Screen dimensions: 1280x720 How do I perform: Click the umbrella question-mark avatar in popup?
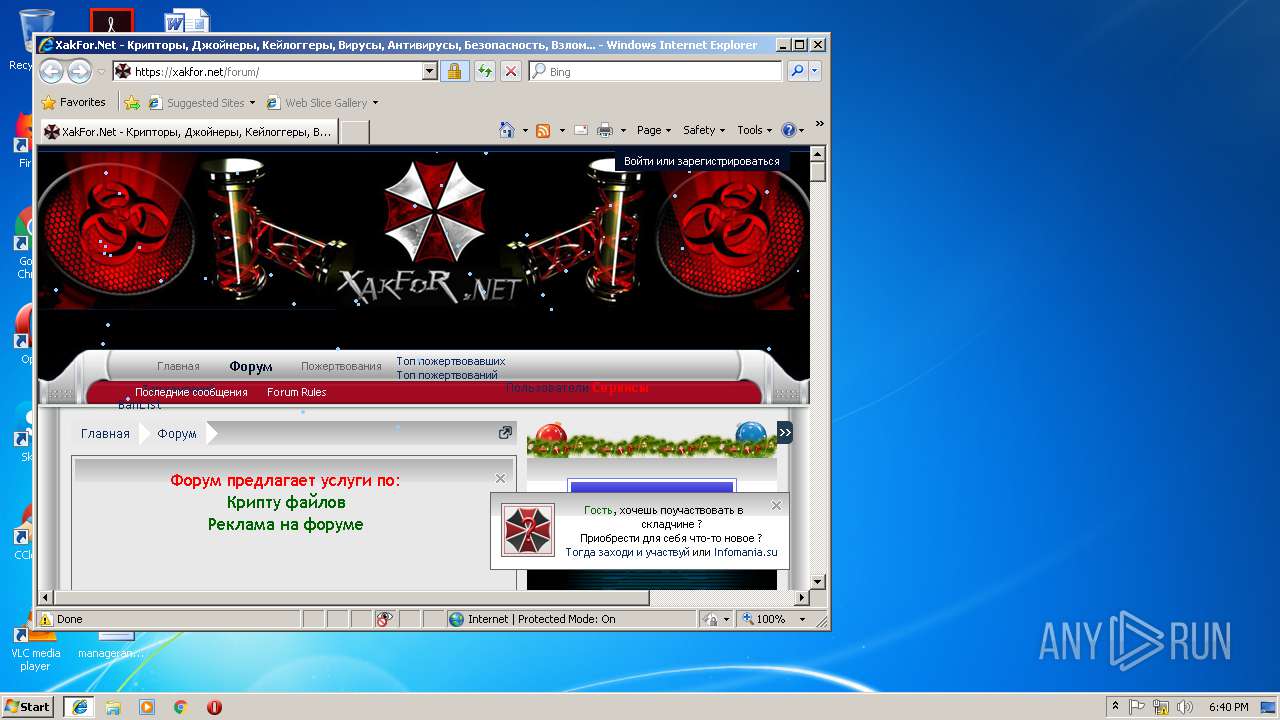(x=528, y=530)
